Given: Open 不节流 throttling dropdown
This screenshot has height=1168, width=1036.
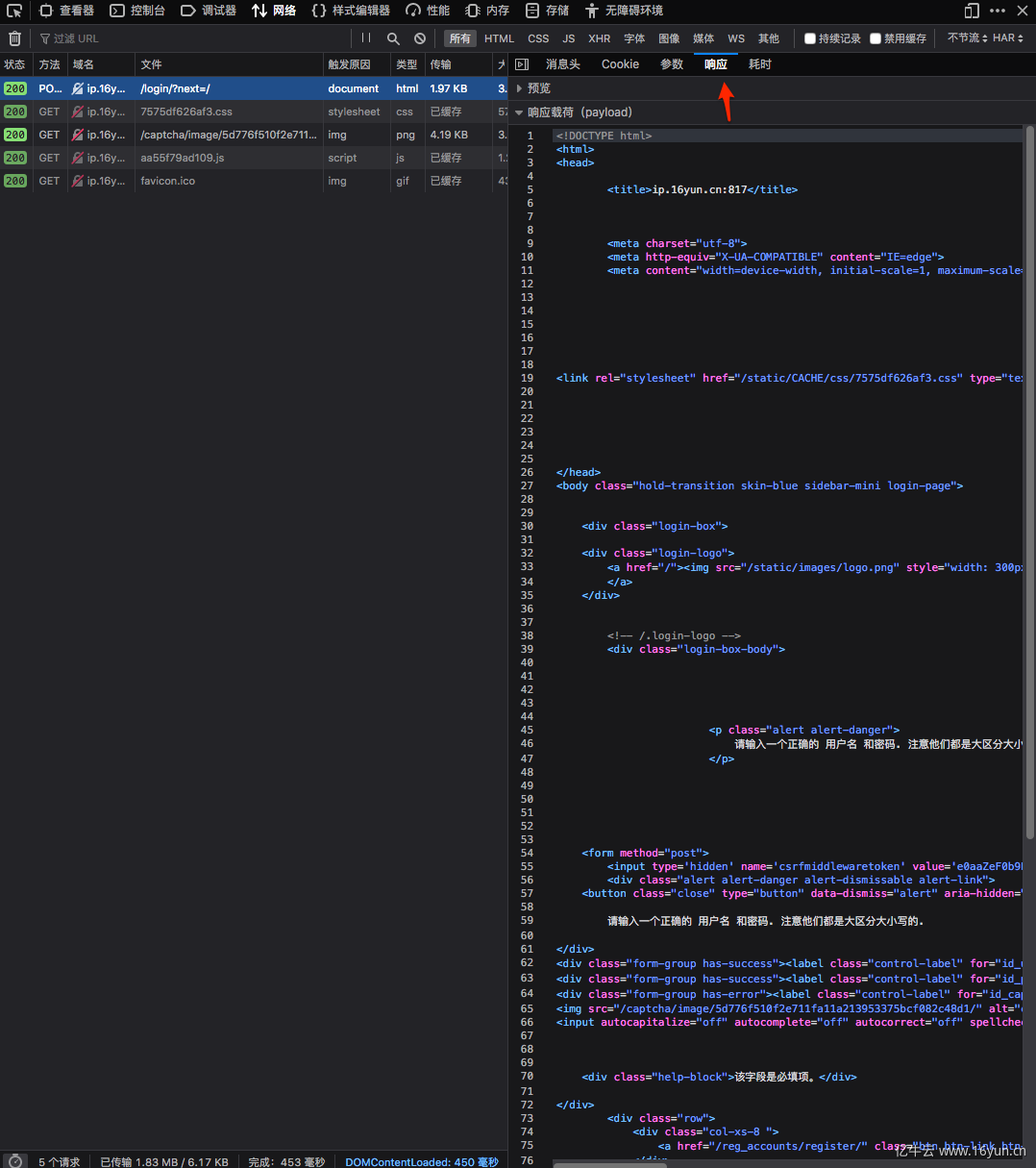Looking at the screenshot, I should click(x=967, y=38).
